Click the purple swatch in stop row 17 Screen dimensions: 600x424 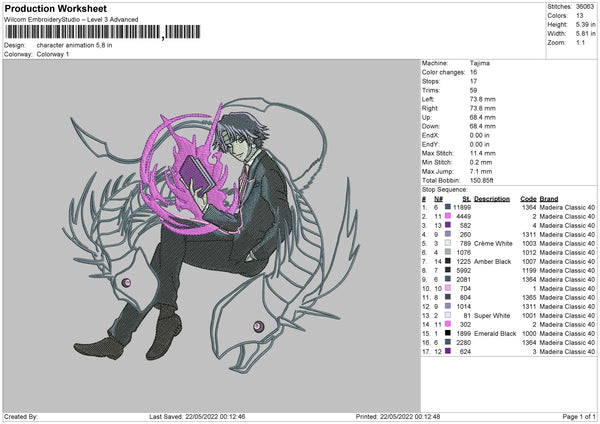[x=448, y=351]
